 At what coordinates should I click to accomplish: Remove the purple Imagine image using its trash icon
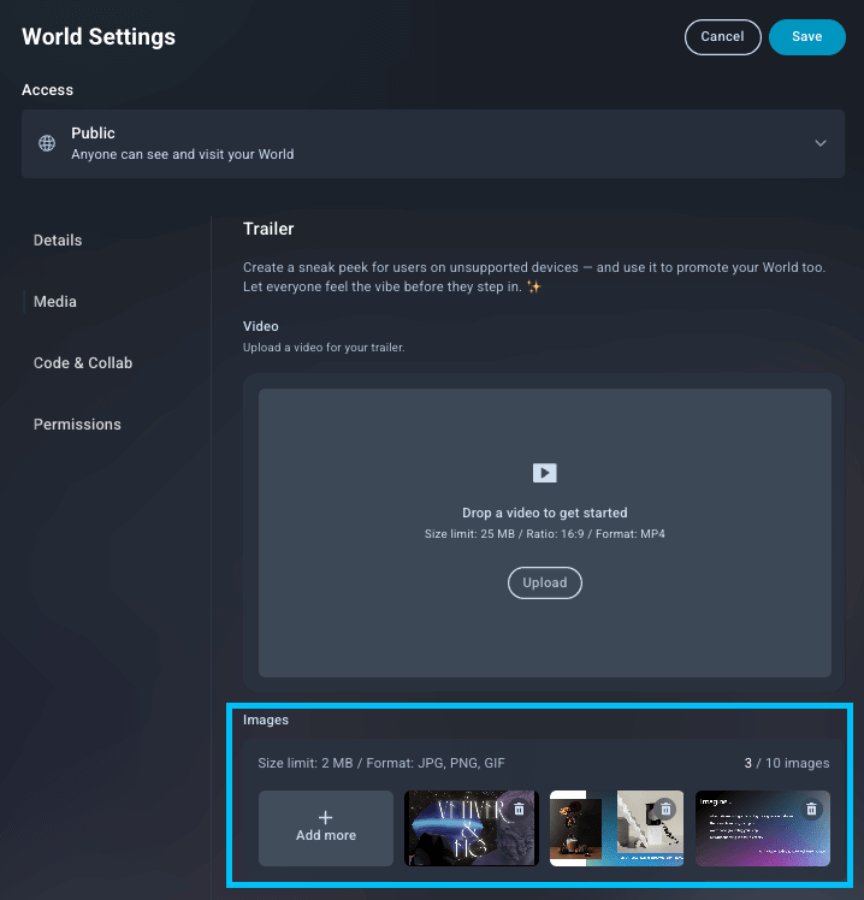tap(811, 808)
